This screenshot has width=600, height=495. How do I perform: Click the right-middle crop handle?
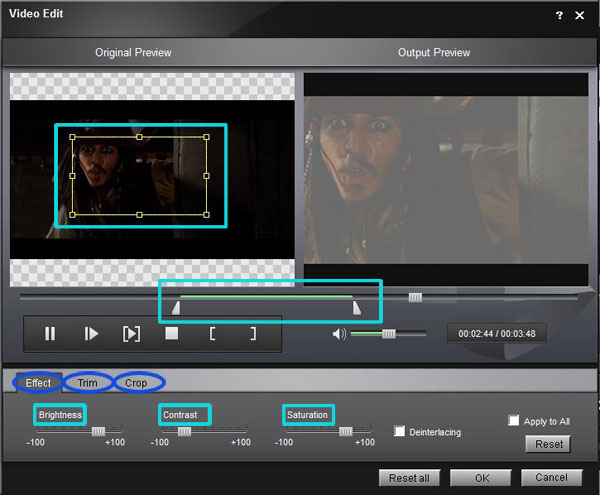206,176
